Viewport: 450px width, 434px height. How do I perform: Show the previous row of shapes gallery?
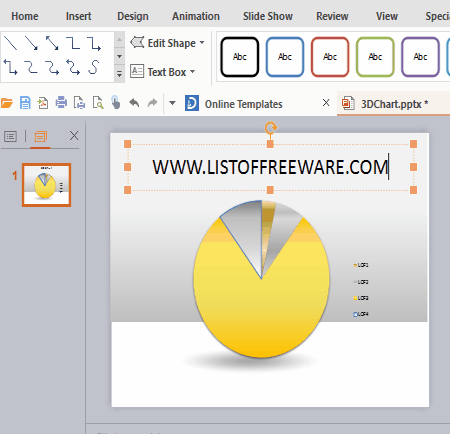tap(119, 40)
